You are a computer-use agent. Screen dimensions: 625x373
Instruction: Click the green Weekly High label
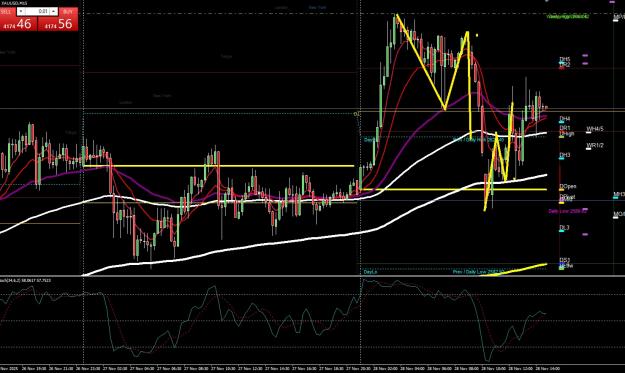(568, 17)
